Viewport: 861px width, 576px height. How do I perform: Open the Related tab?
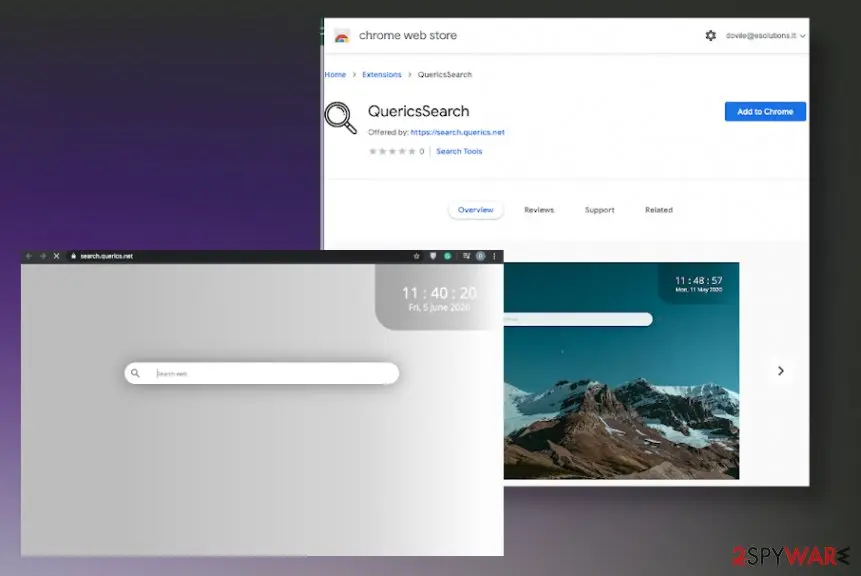point(658,210)
